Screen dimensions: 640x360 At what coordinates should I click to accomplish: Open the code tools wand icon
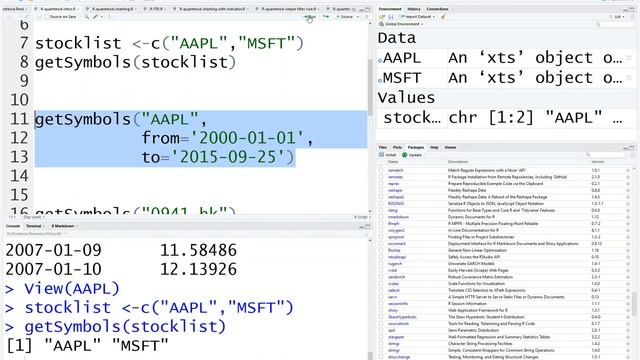[x=96, y=17]
